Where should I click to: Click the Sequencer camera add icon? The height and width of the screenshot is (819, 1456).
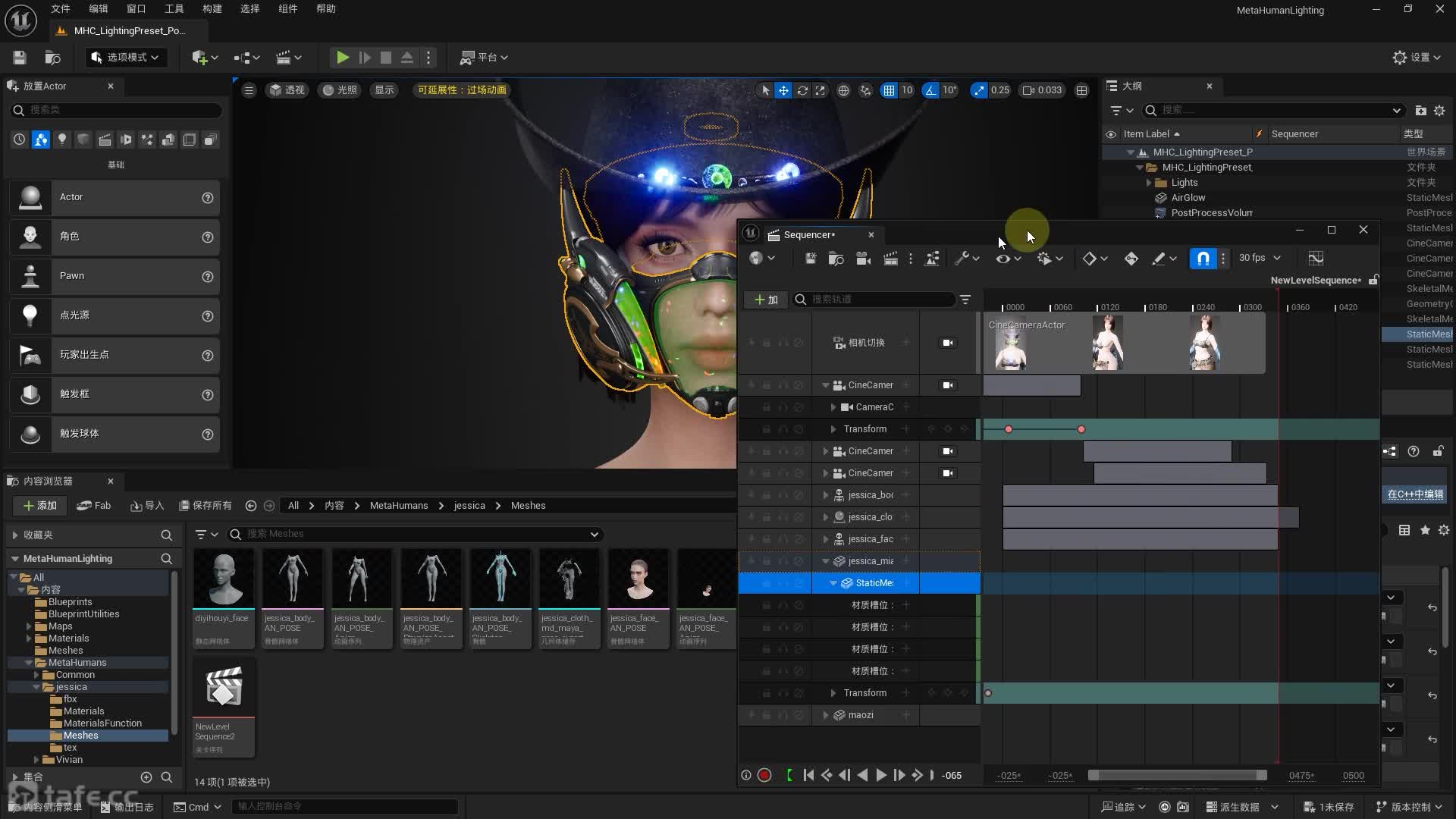863,259
